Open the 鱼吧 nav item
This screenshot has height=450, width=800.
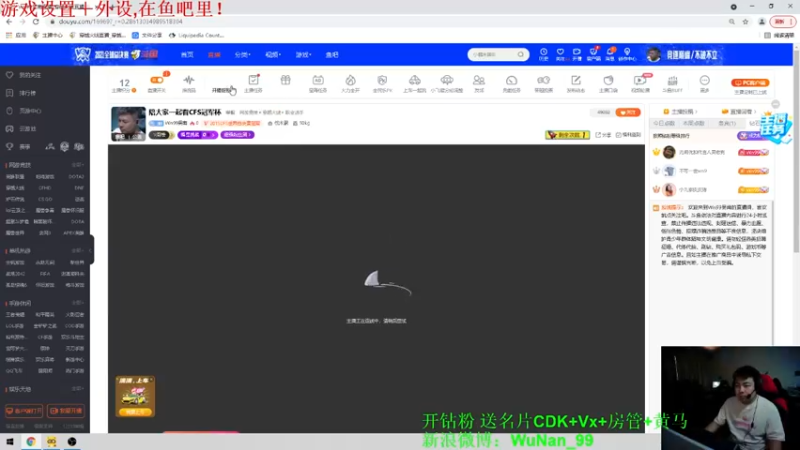[332, 55]
